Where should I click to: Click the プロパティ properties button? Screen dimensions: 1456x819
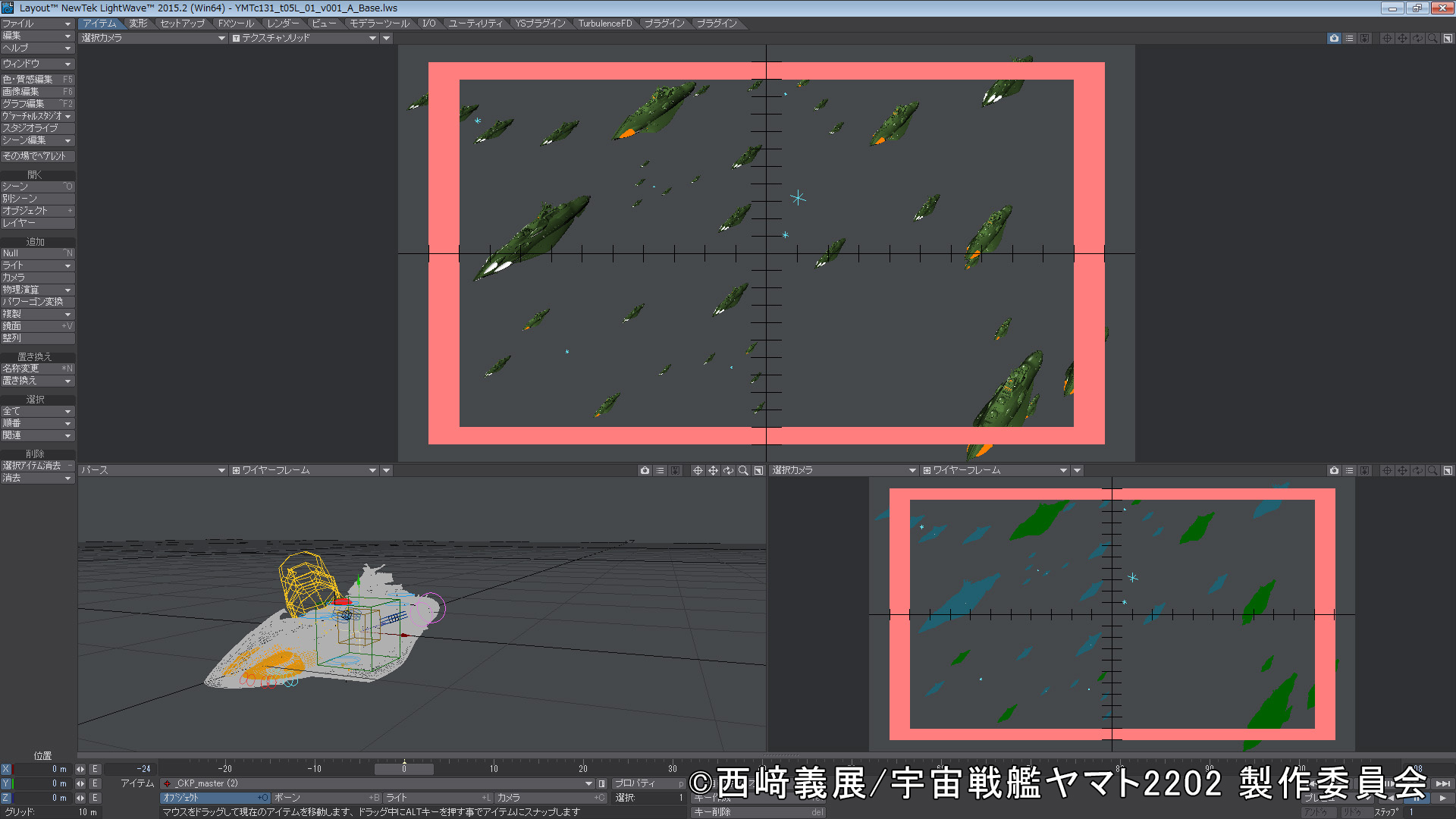648,783
